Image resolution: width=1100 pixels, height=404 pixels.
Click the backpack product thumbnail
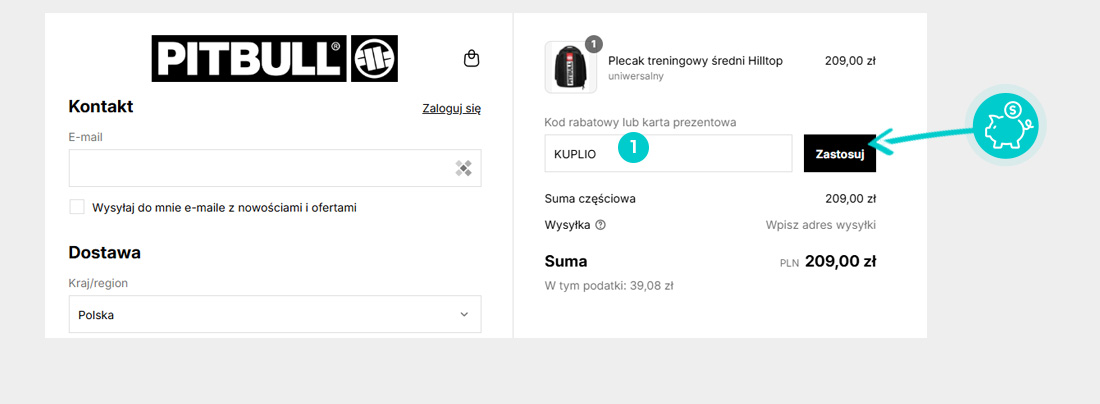tap(570, 67)
